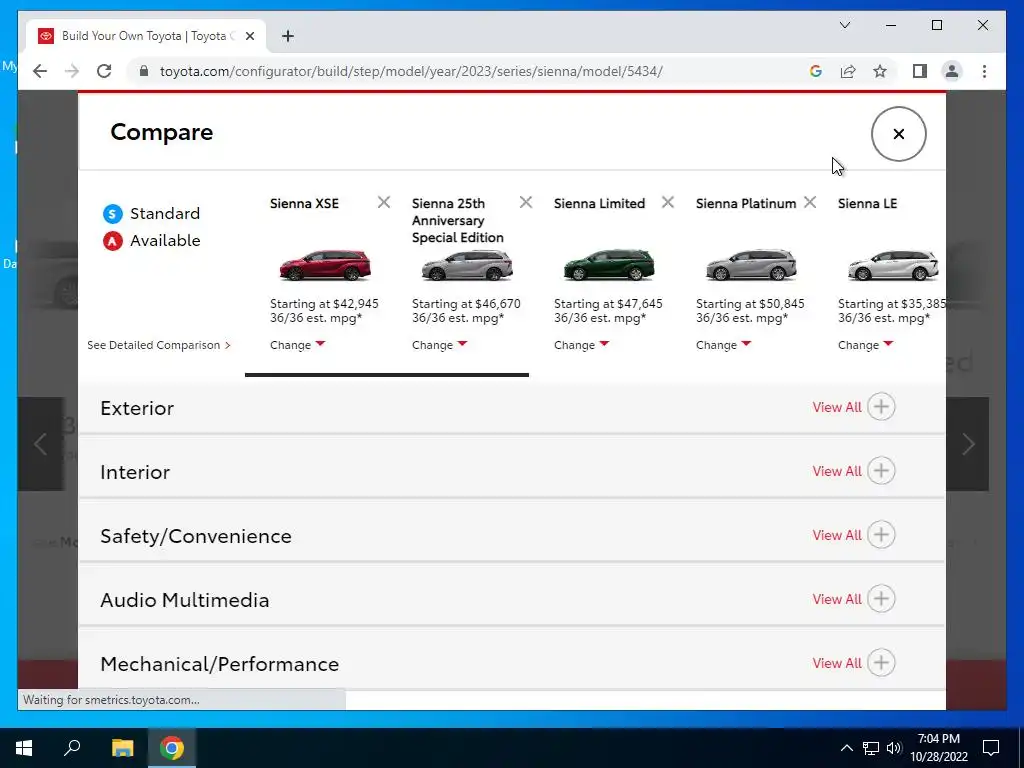
Task: Click the Chrome taskbar icon
Action: (x=172, y=748)
